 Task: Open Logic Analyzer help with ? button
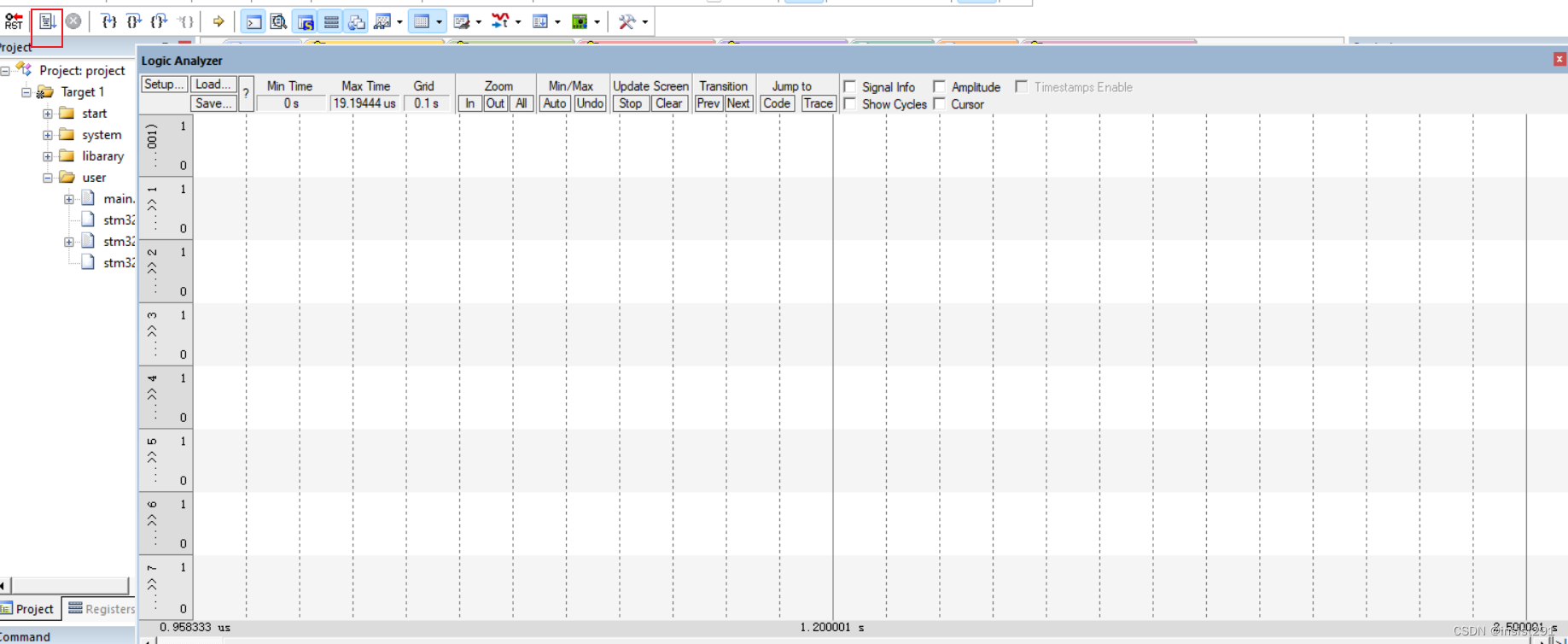tap(246, 94)
